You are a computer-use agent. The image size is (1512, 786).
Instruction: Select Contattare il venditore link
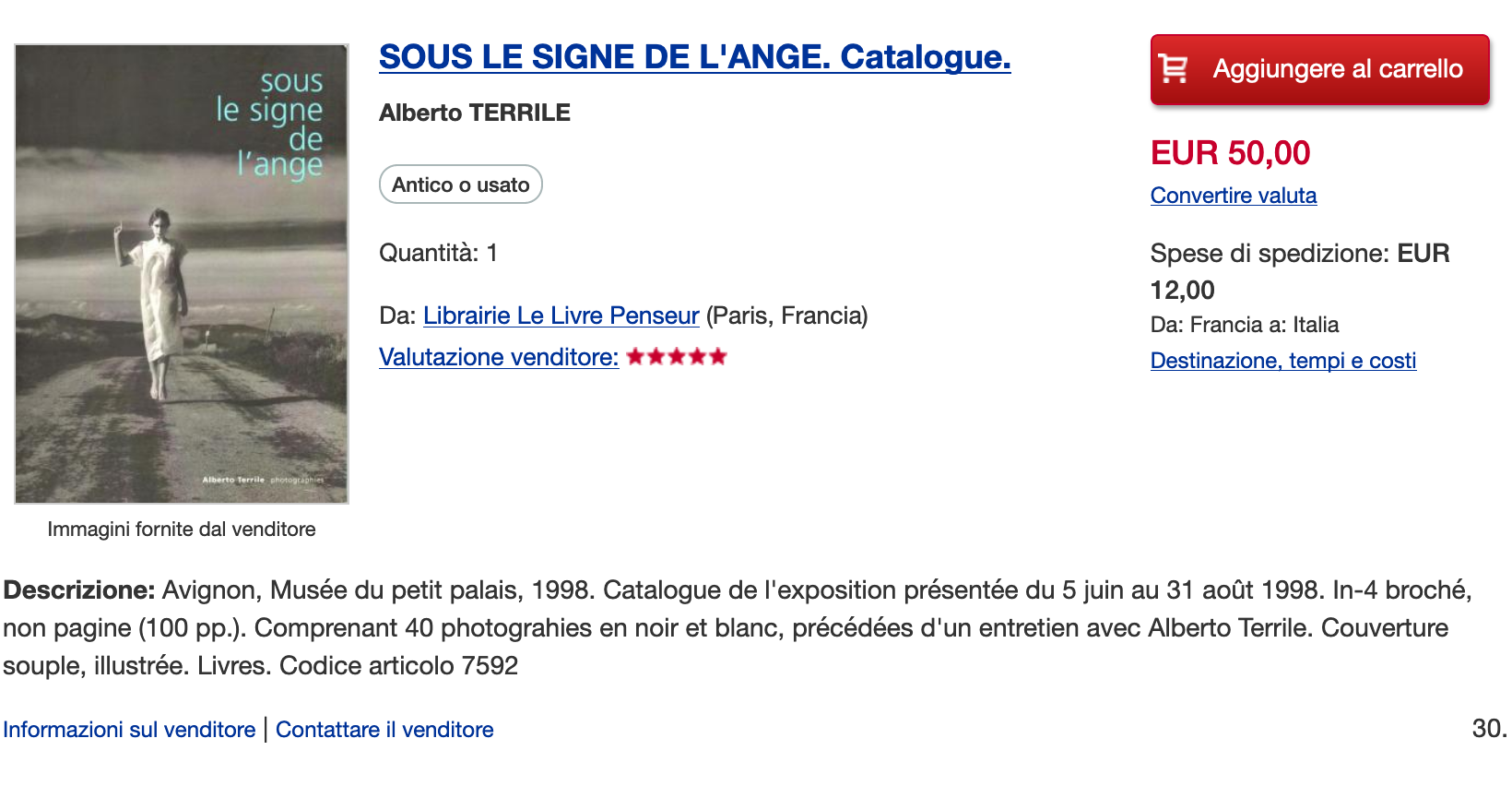tap(384, 730)
